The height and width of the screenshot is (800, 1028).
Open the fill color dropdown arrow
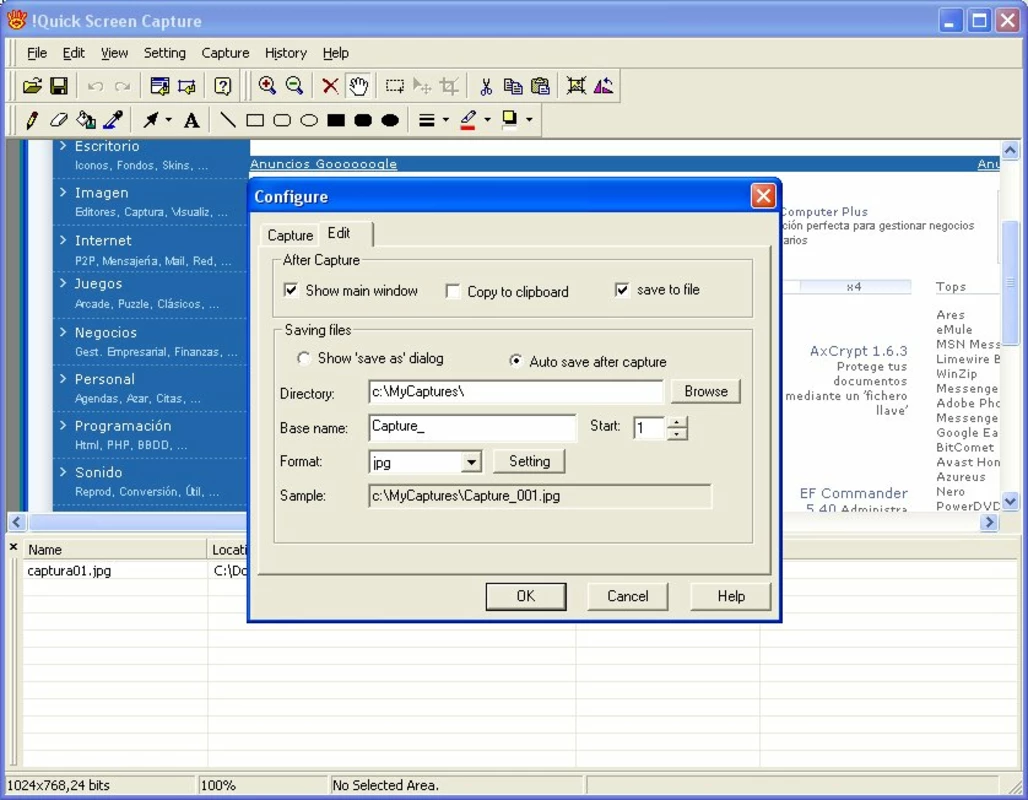(x=529, y=120)
